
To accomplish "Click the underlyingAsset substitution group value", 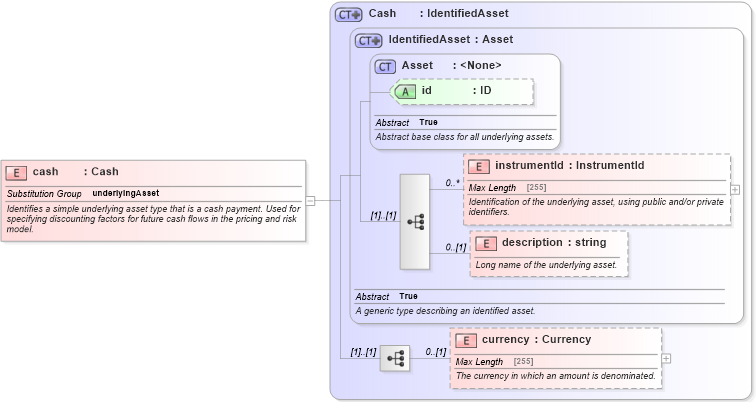I will 126,193.
